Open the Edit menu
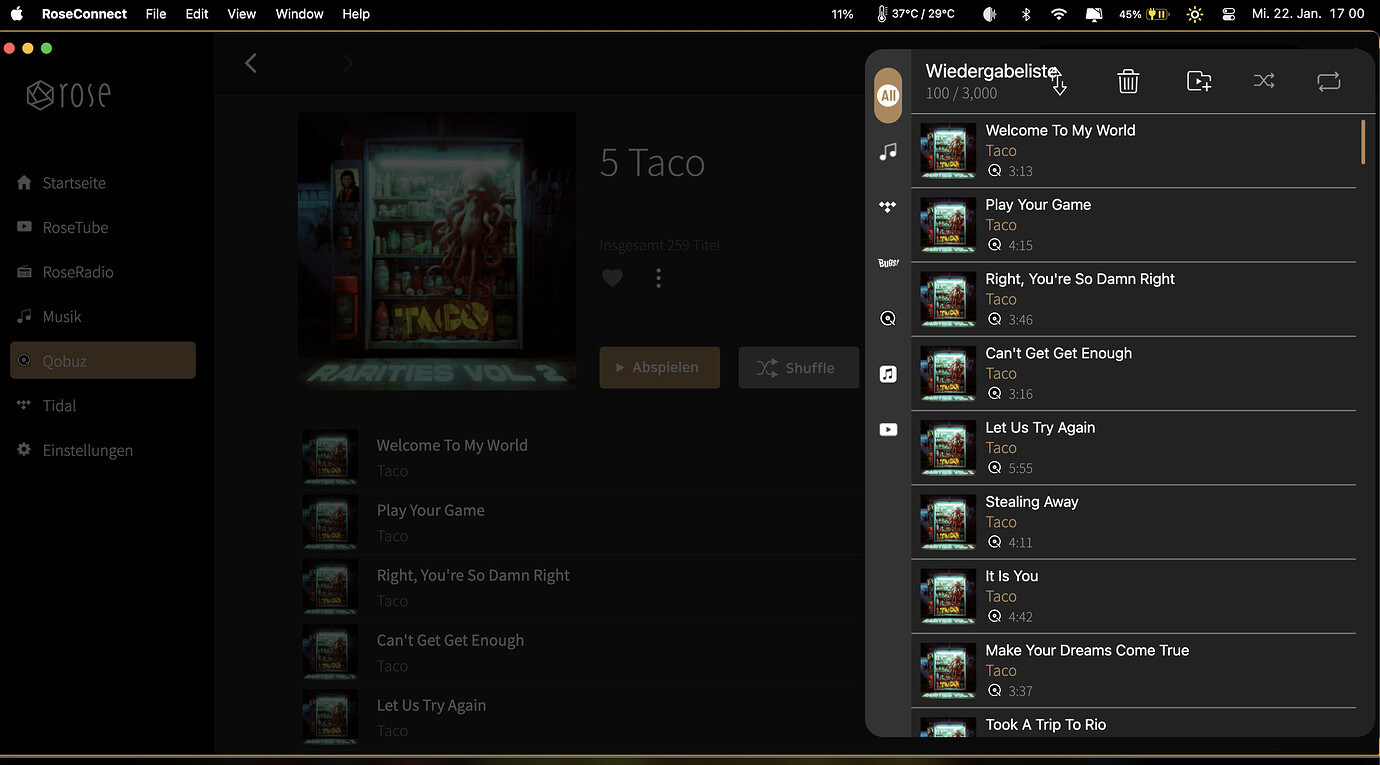This screenshot has width=1380, height=765. 197,14
